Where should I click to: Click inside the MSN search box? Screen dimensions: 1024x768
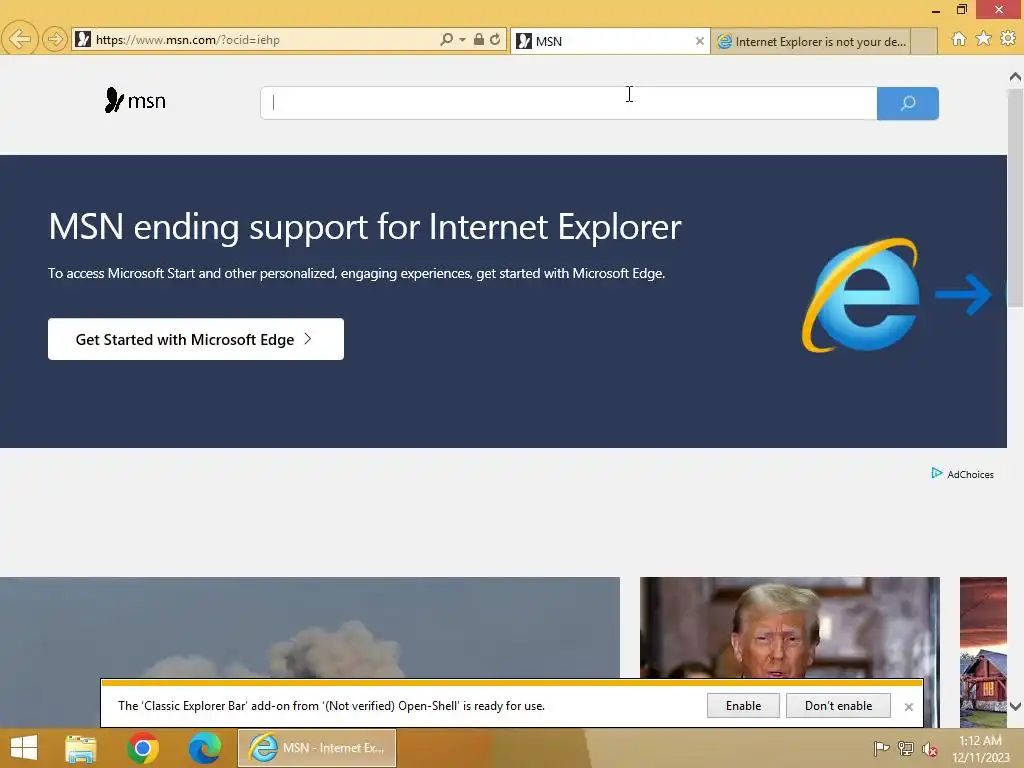[x=568, y=103]
